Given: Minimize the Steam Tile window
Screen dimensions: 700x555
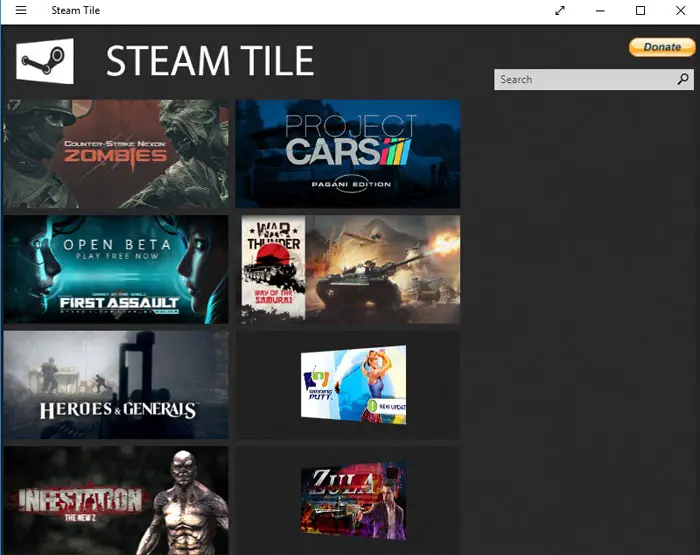Looking at the screenshot, I should pyautogui.click(x=600, y=10).
